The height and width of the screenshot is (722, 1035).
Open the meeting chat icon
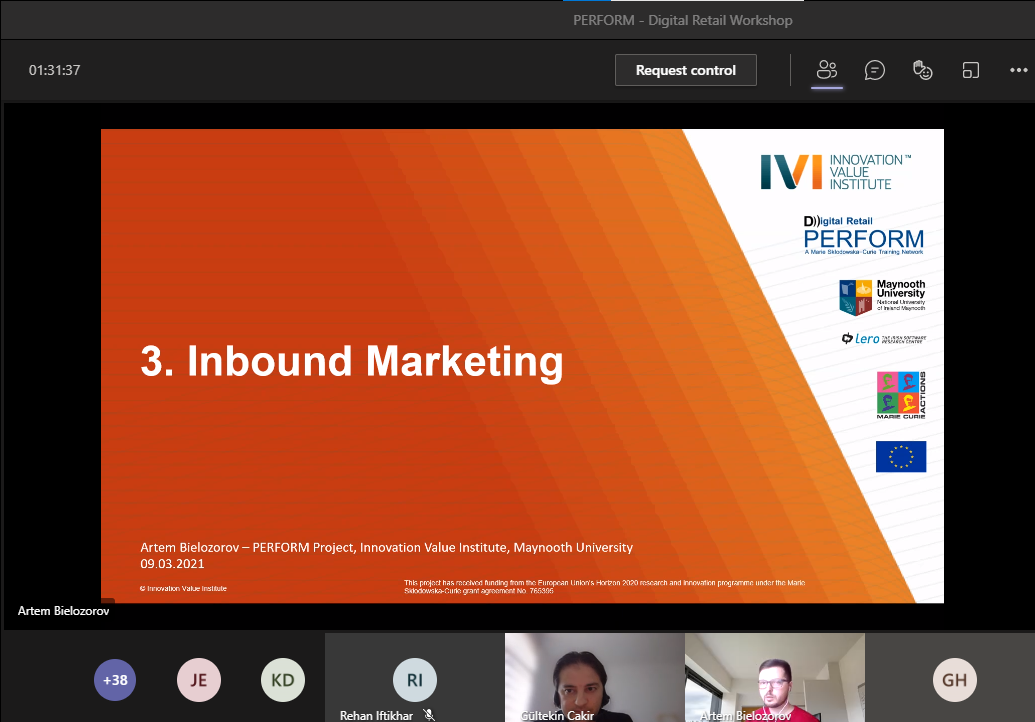coord(875,70)
